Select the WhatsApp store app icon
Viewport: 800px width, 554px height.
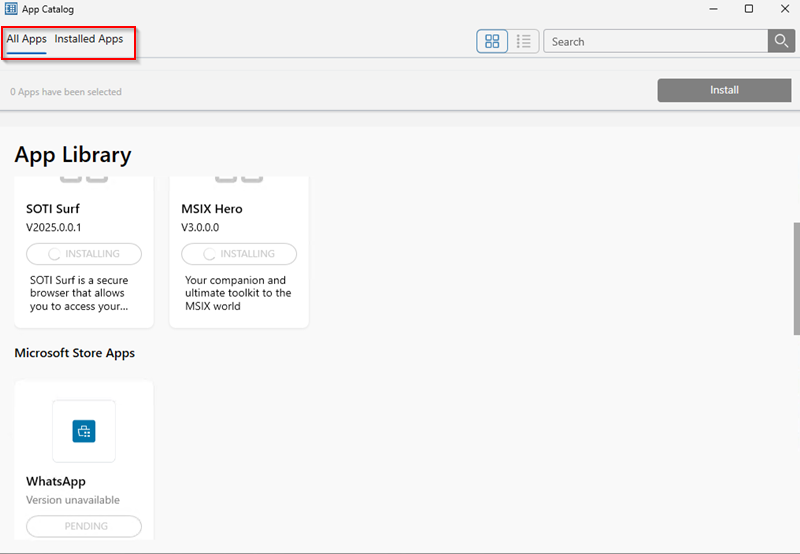84,431
